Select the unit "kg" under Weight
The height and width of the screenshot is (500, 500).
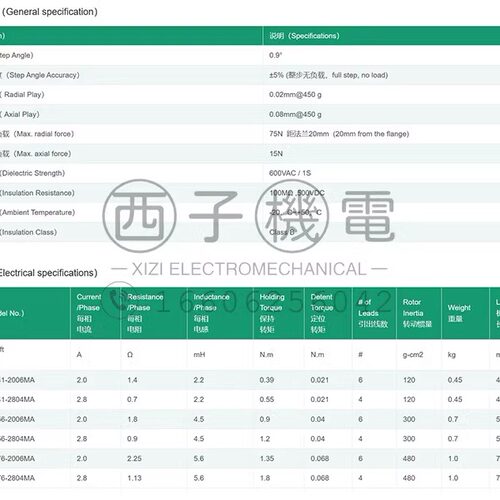(x=452, y=355)
